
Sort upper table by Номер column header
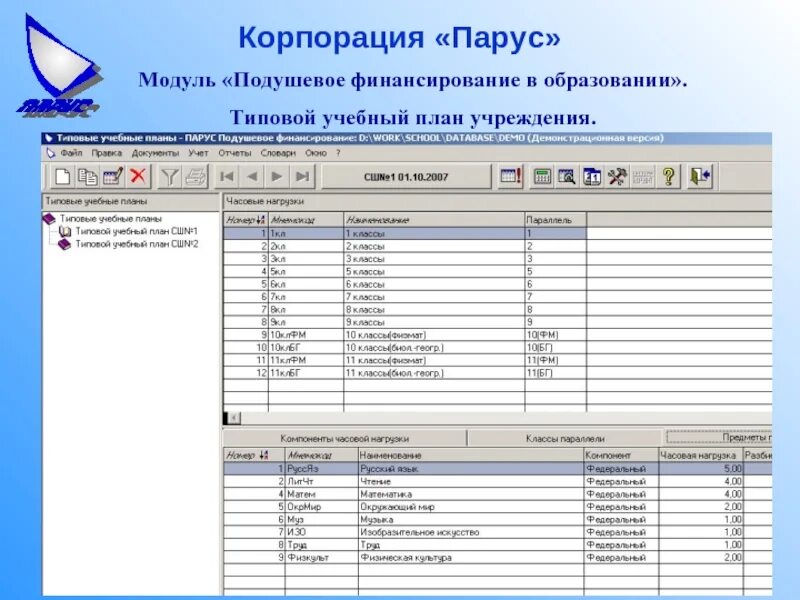[245, 220]
